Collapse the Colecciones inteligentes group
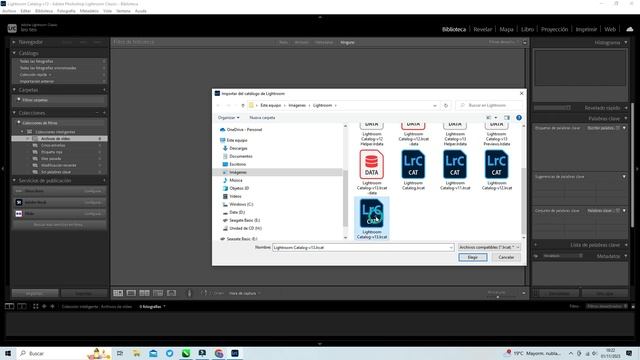 22,132
